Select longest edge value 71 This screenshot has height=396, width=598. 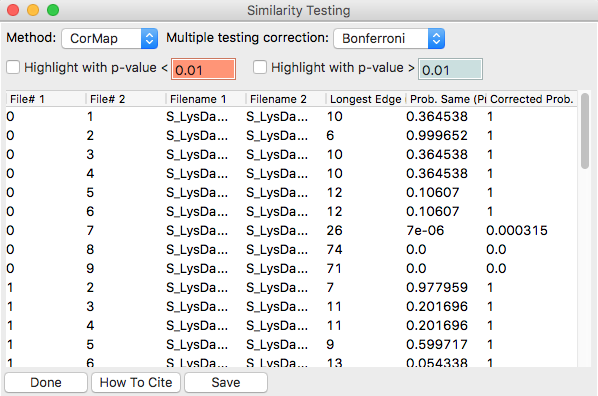click(x=334, y=269)
